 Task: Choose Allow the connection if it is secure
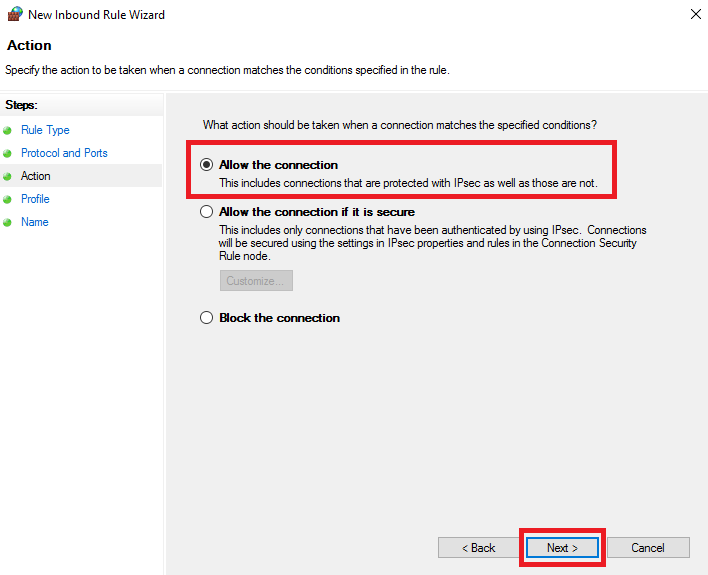pyautogui.click(x=206, y=211)
